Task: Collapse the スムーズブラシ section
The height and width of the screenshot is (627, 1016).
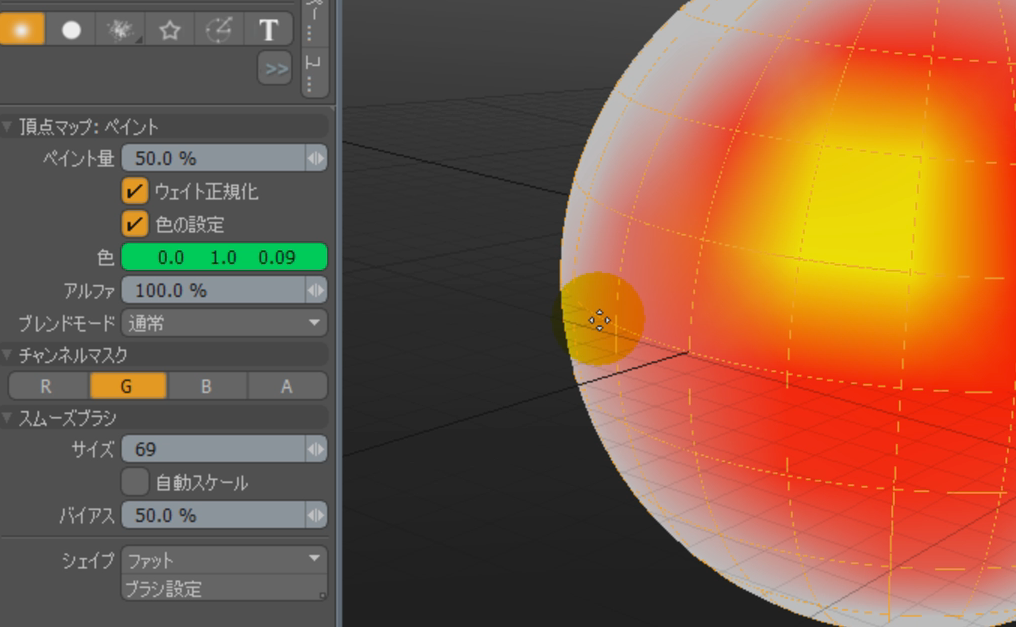Action: 9,418
